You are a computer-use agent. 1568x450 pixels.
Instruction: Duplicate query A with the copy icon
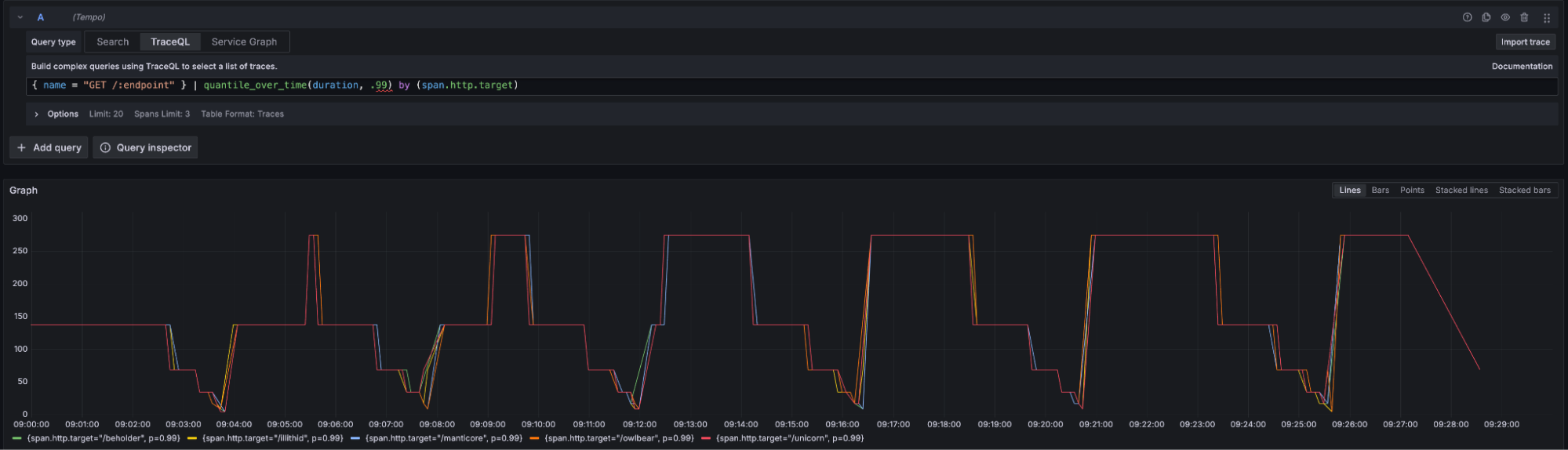tap(1486, 17)
